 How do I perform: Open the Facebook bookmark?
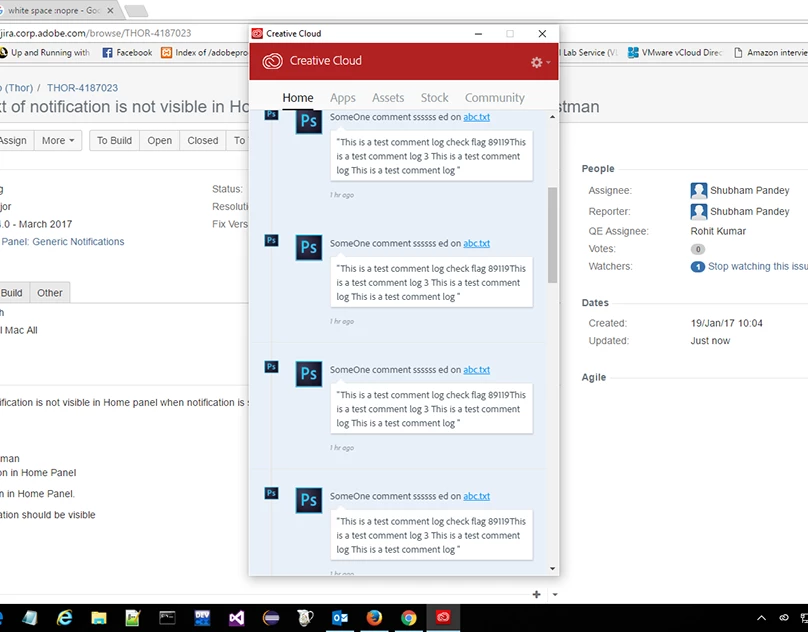click(127, 53)
